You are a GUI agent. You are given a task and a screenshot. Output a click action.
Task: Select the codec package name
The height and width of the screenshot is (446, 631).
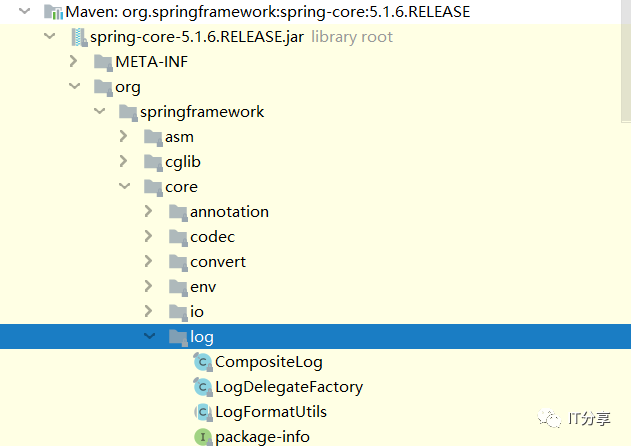pyautogui.click(x=212, y=237)
